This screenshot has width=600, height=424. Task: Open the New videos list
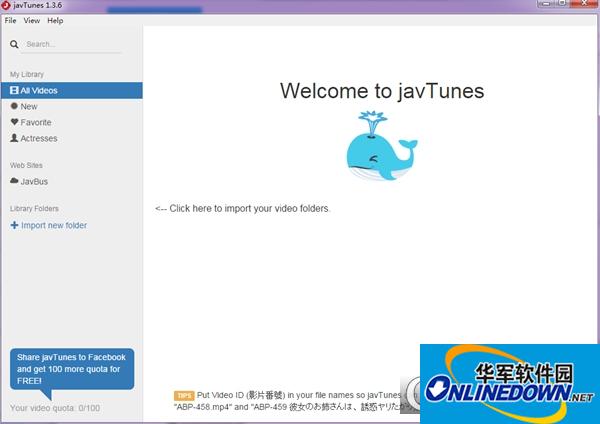(29, 106)
